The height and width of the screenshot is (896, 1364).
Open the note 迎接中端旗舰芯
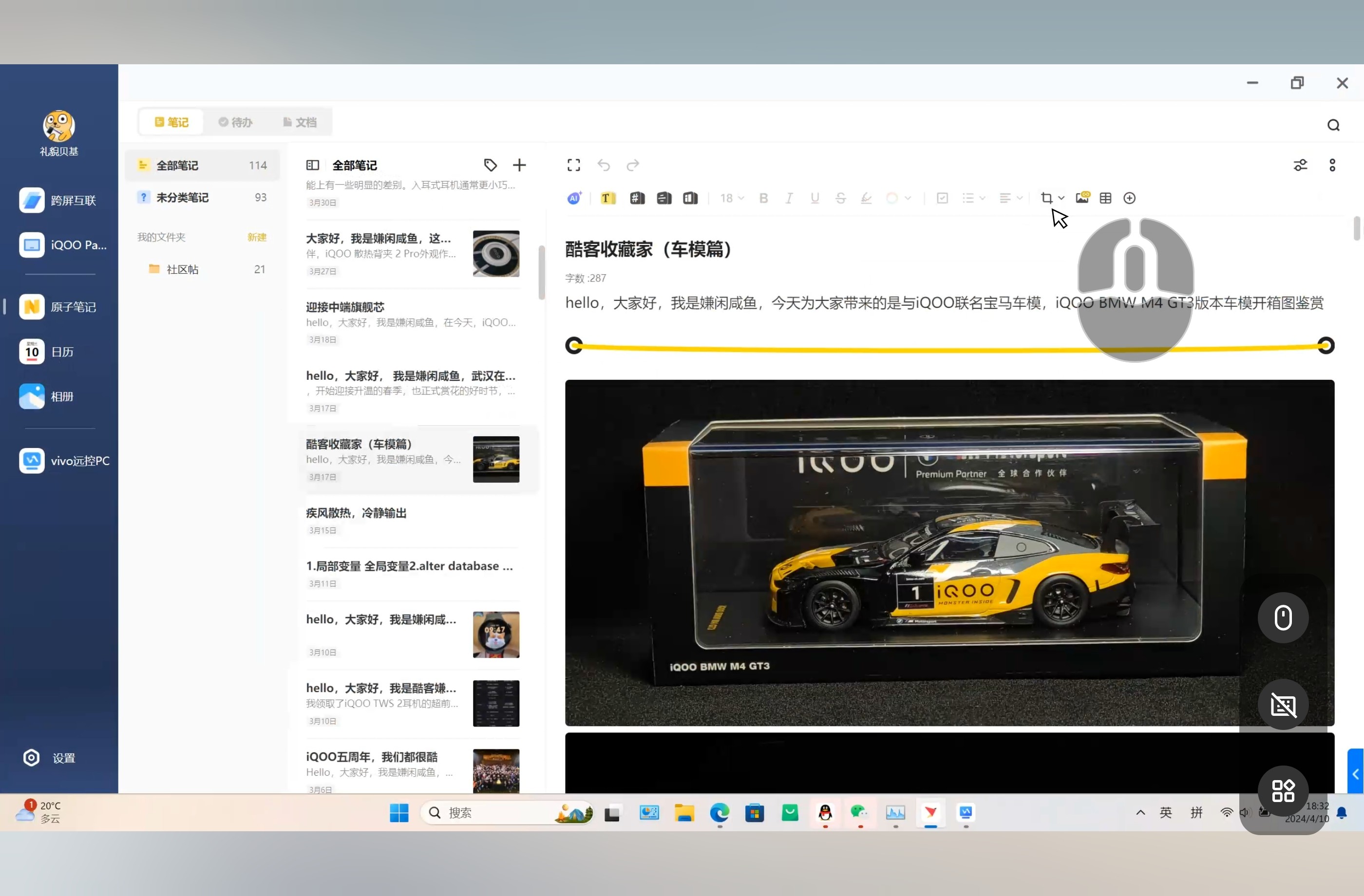(413, 322)
